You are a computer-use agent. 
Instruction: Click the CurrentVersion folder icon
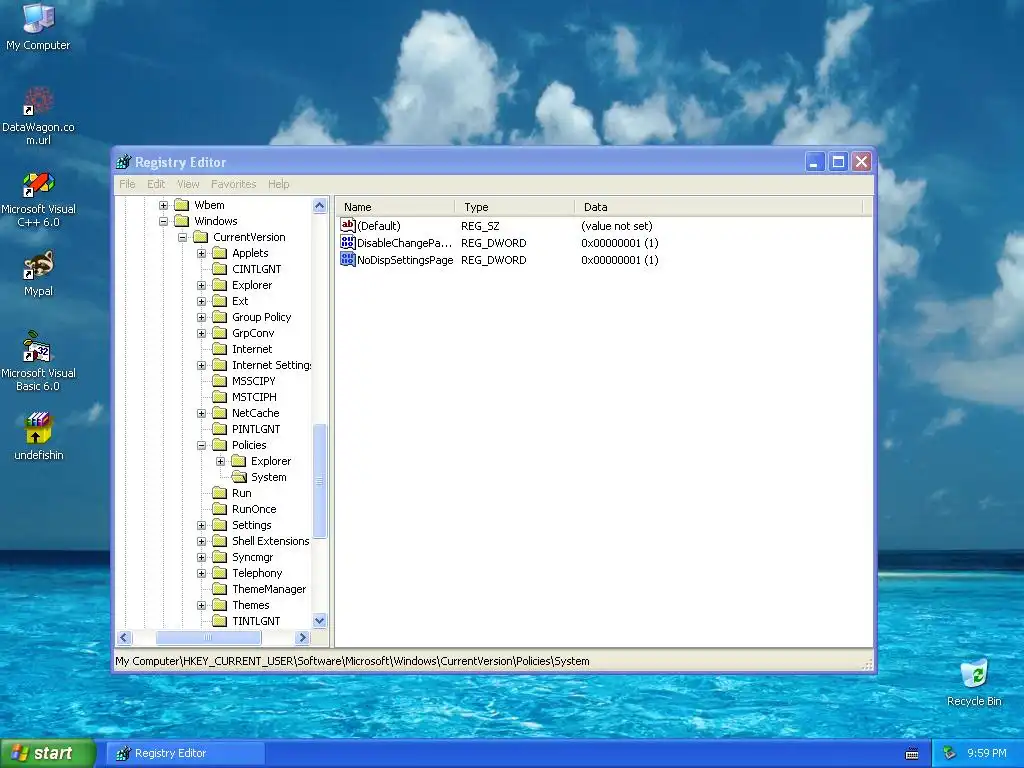click(x=201, y=237)
